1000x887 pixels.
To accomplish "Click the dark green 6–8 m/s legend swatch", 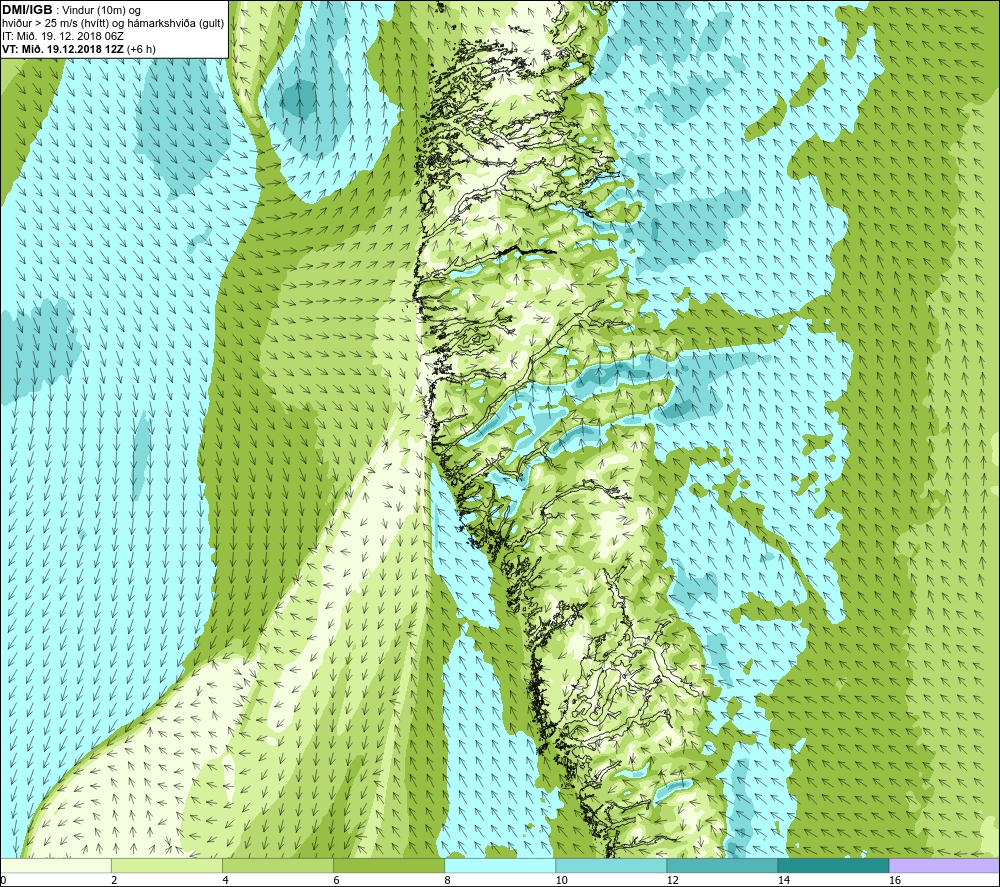I will [389, 865].
